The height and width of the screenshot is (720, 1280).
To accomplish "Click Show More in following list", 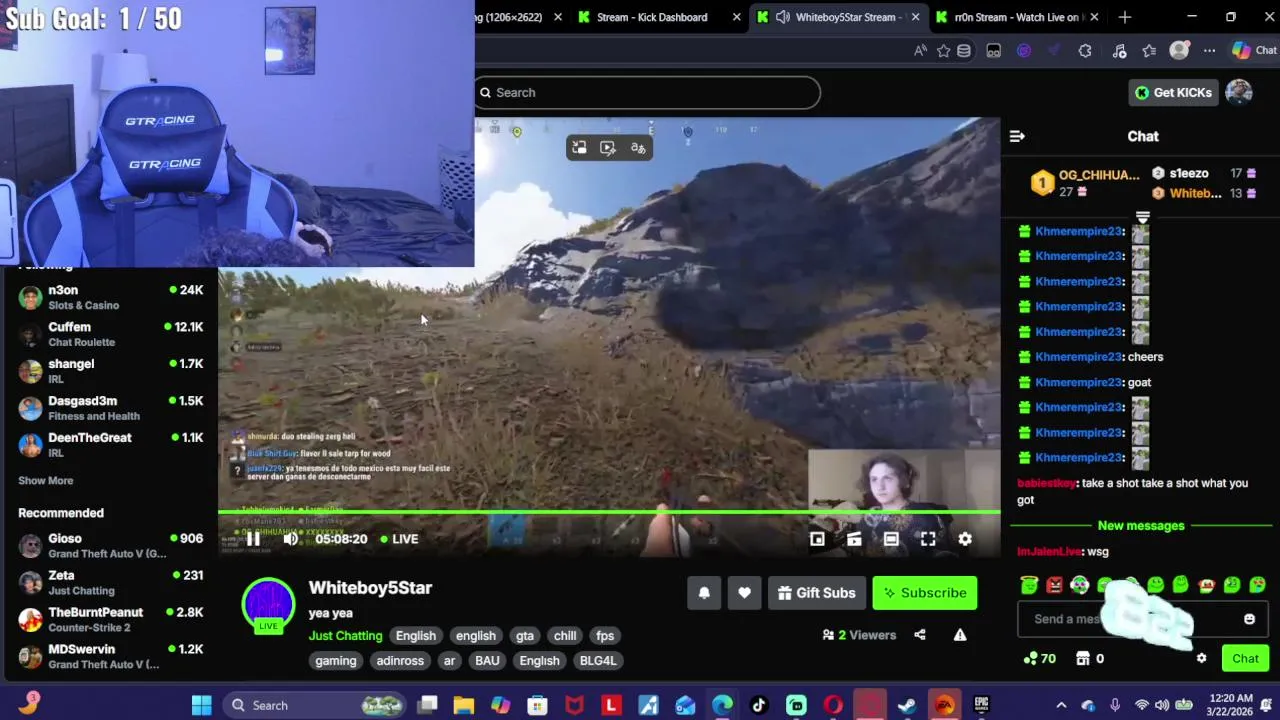I will coord(46,481).
